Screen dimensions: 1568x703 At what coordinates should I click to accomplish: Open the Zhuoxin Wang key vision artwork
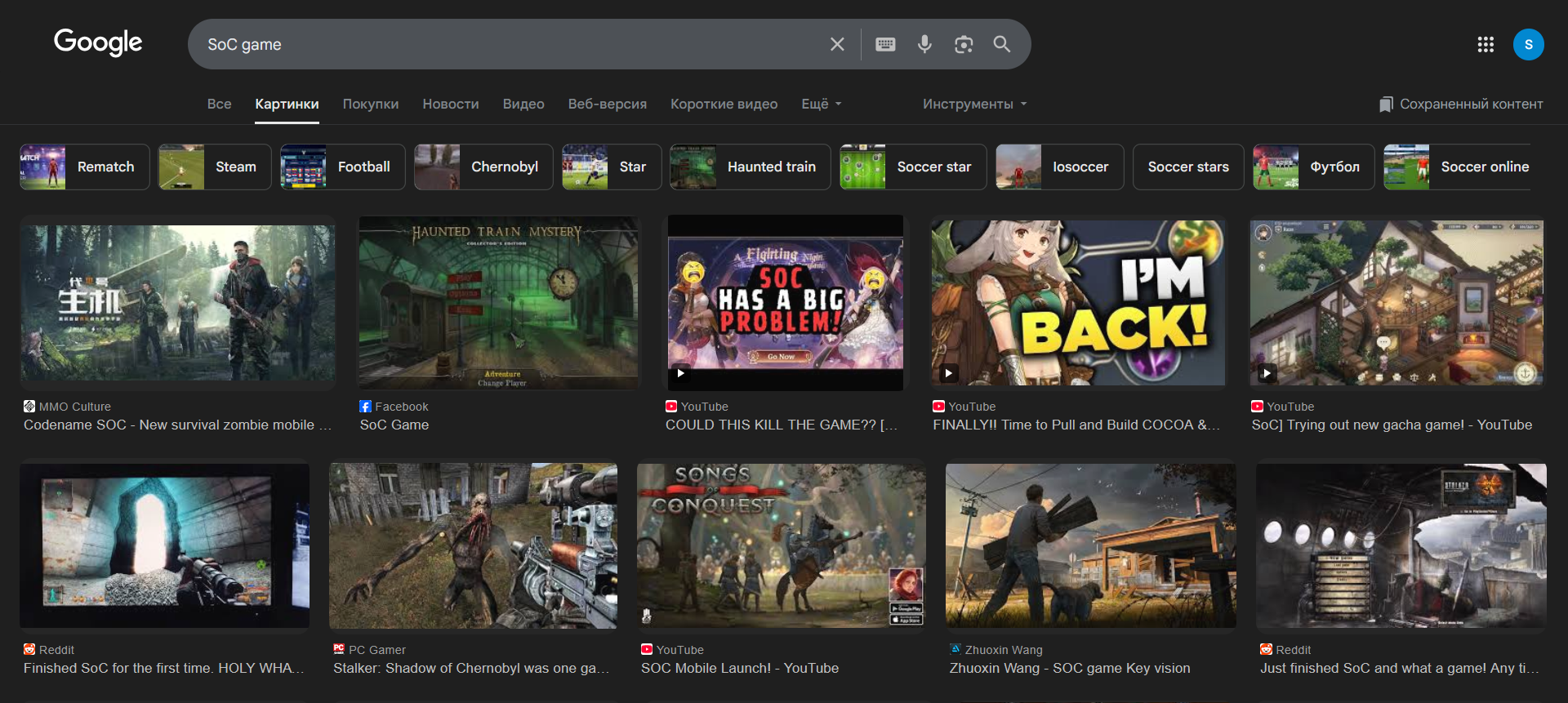point(1091,545)
